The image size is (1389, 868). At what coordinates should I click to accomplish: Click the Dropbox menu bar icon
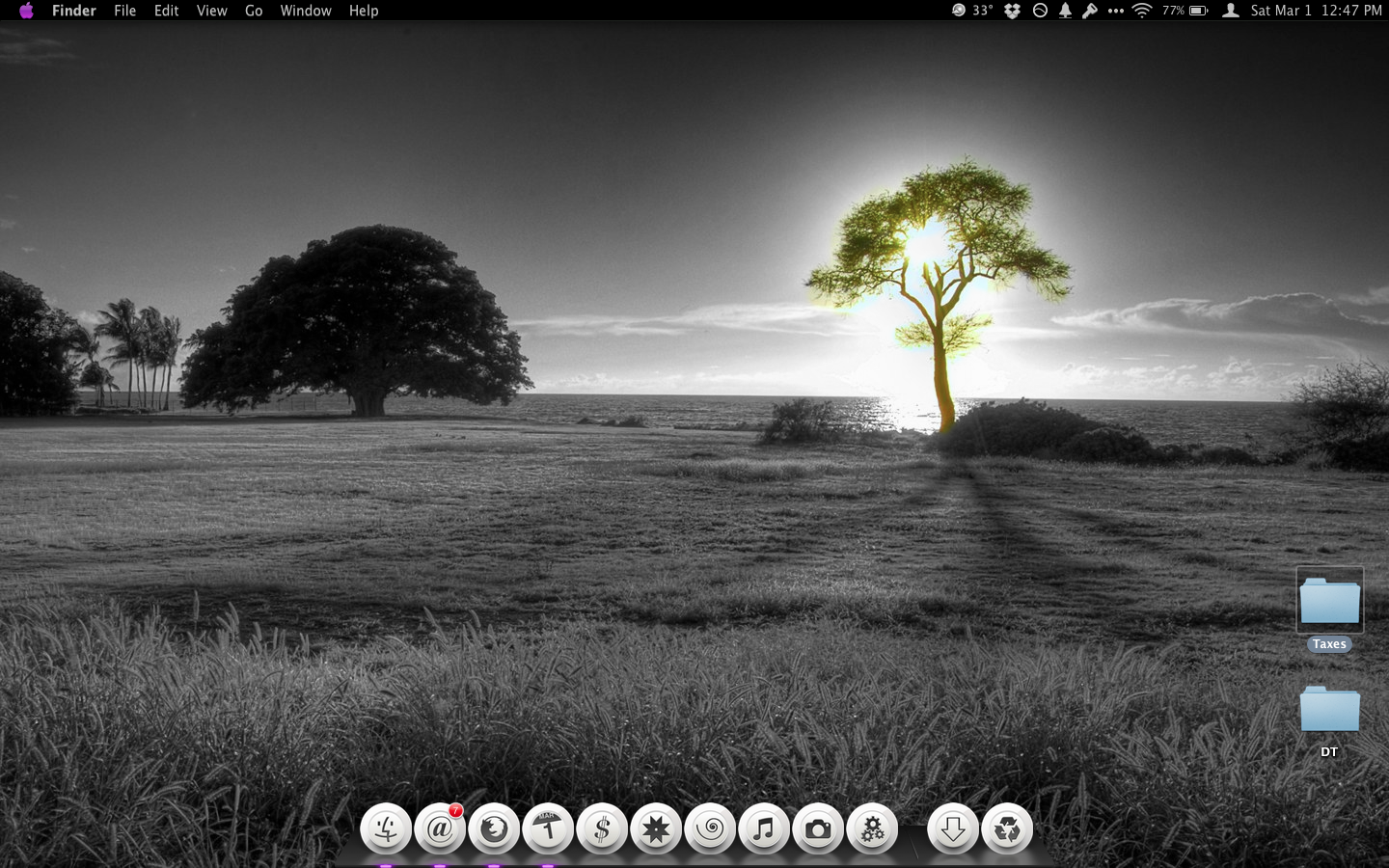[x=1012, y=11]
